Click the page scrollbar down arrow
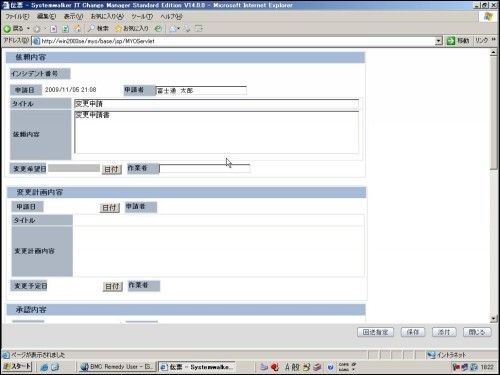Screen dimensions: 500x375 494,319
